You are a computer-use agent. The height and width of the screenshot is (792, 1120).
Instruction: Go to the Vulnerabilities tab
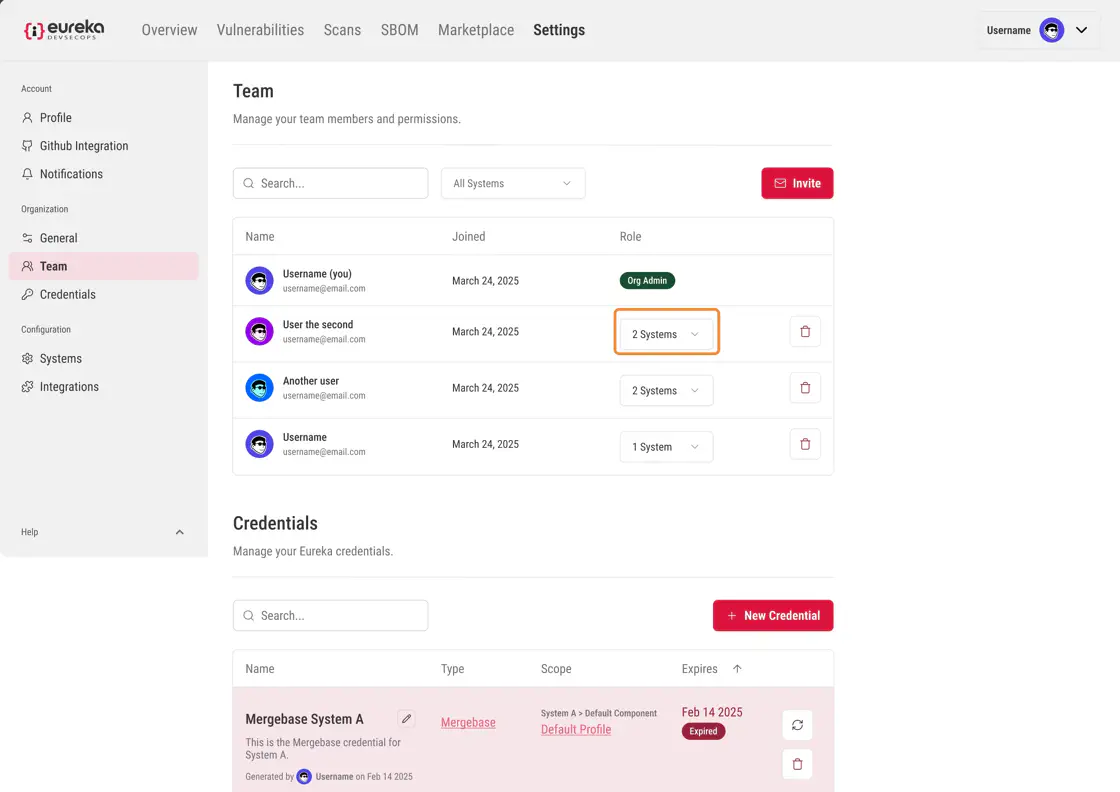coord(260,30)
